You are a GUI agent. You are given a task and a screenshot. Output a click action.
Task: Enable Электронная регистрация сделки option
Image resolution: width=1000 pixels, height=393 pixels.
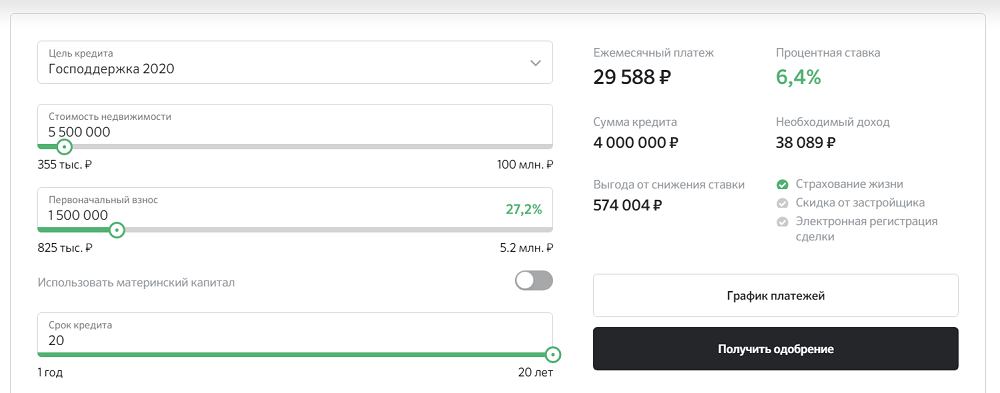[x=857, y=229]
